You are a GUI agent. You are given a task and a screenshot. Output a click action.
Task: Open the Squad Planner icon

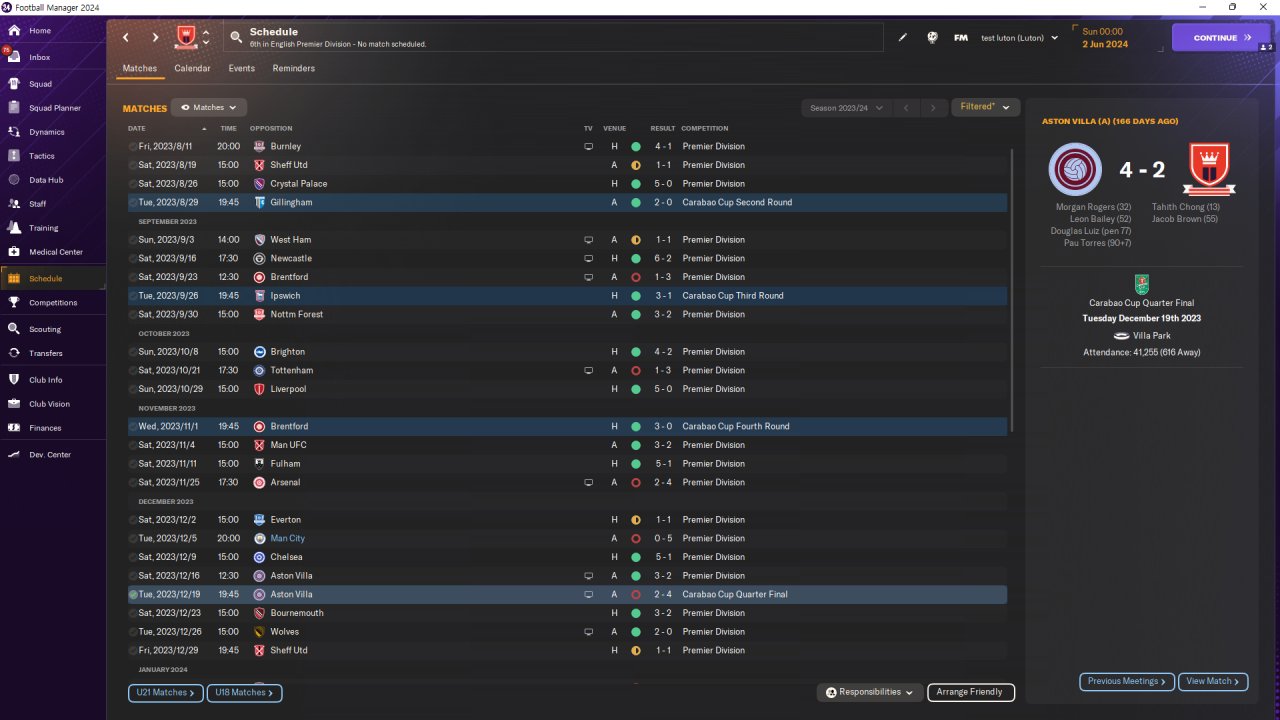(x=14, y=108)
